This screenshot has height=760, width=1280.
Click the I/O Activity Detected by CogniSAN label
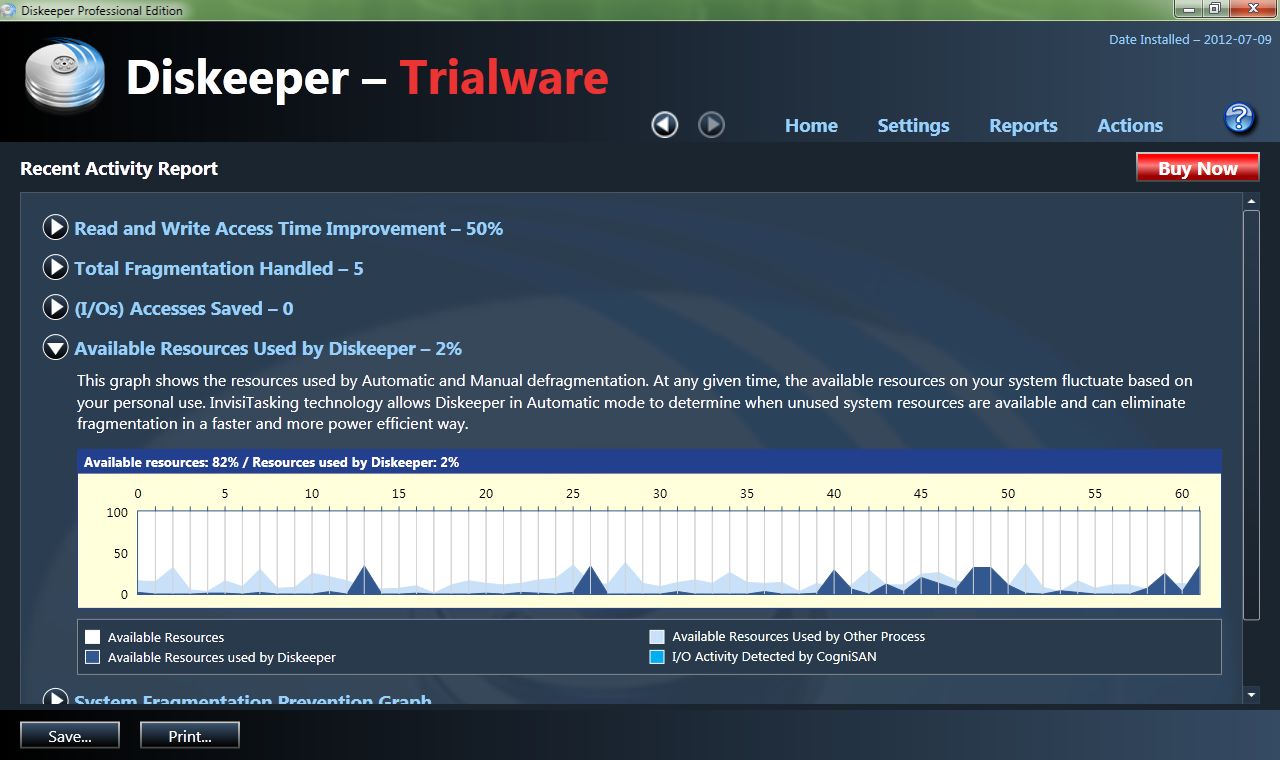point(775,657)
